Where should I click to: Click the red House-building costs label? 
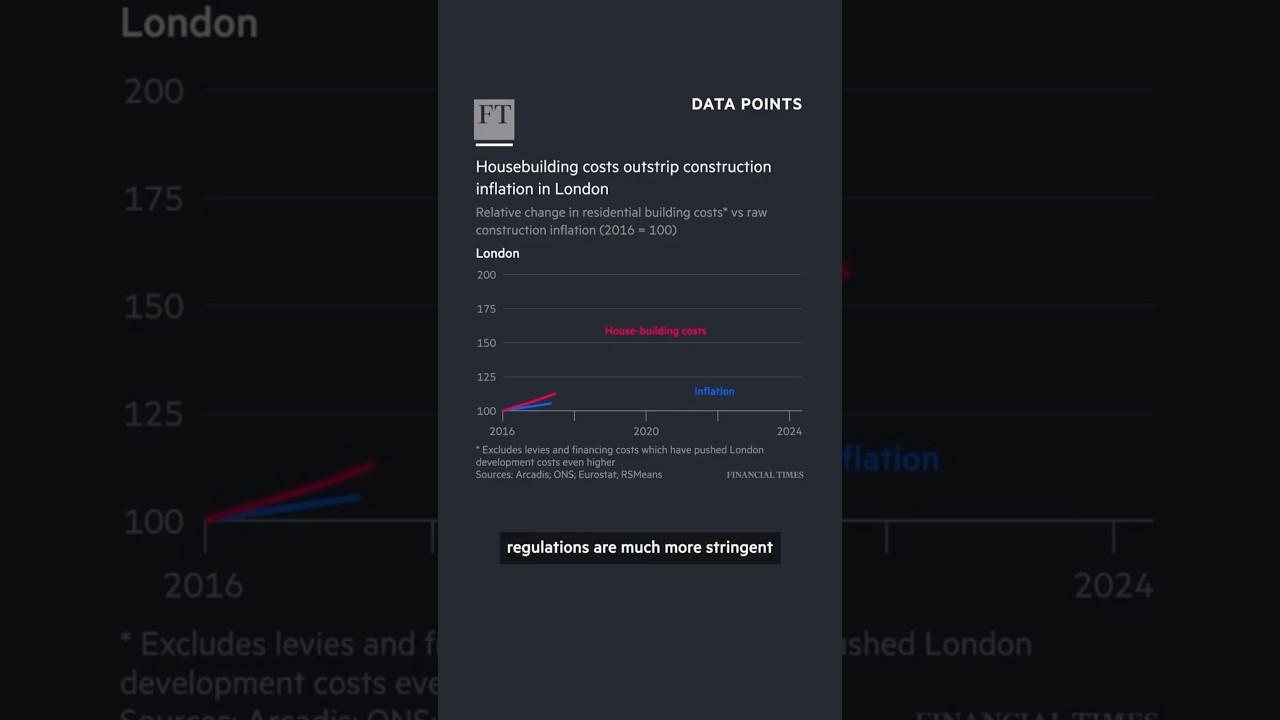coord(655,331)
